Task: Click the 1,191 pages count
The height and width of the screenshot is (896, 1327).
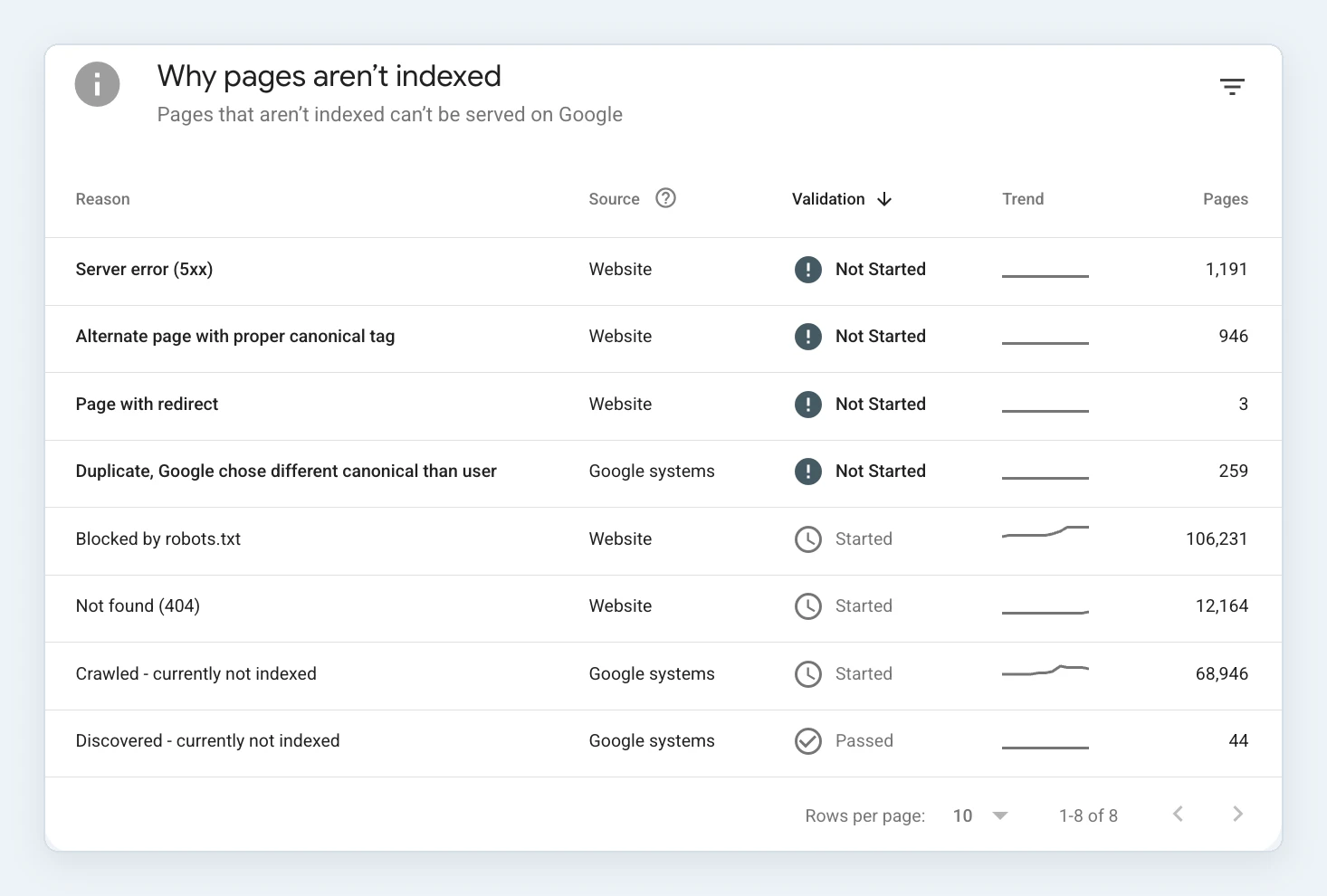Action: coord(1227,270)
